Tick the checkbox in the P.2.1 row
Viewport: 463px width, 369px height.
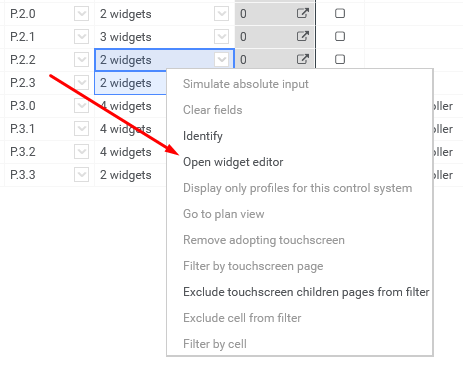click(x=340, y=36)
